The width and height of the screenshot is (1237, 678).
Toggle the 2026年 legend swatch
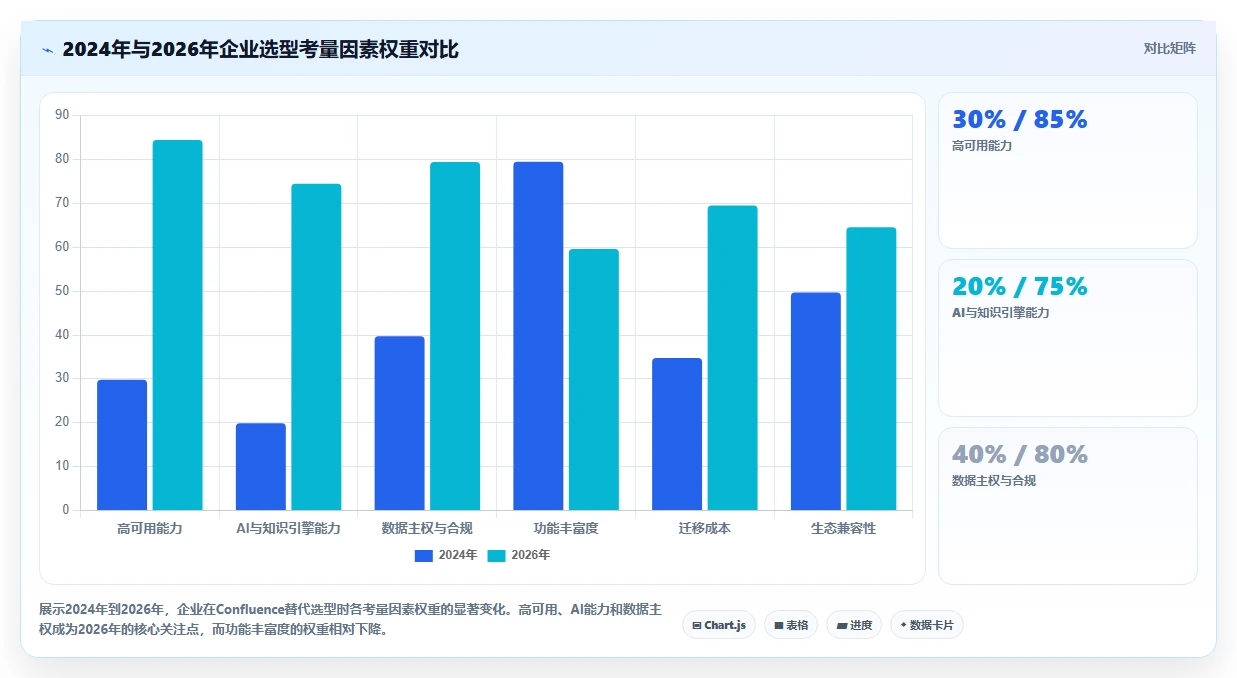pos(497,556)
